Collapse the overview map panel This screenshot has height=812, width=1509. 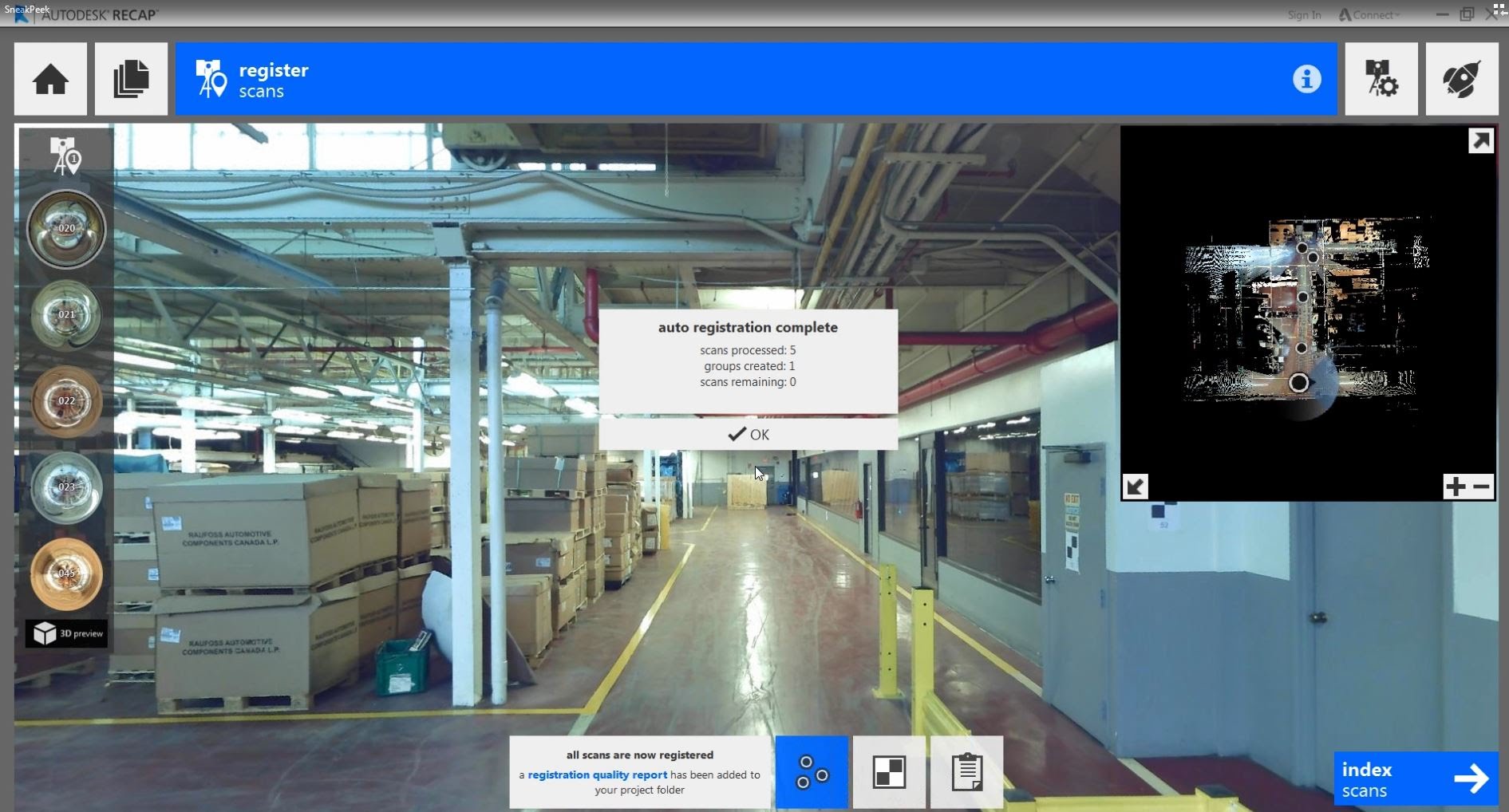pos(1136,486)
